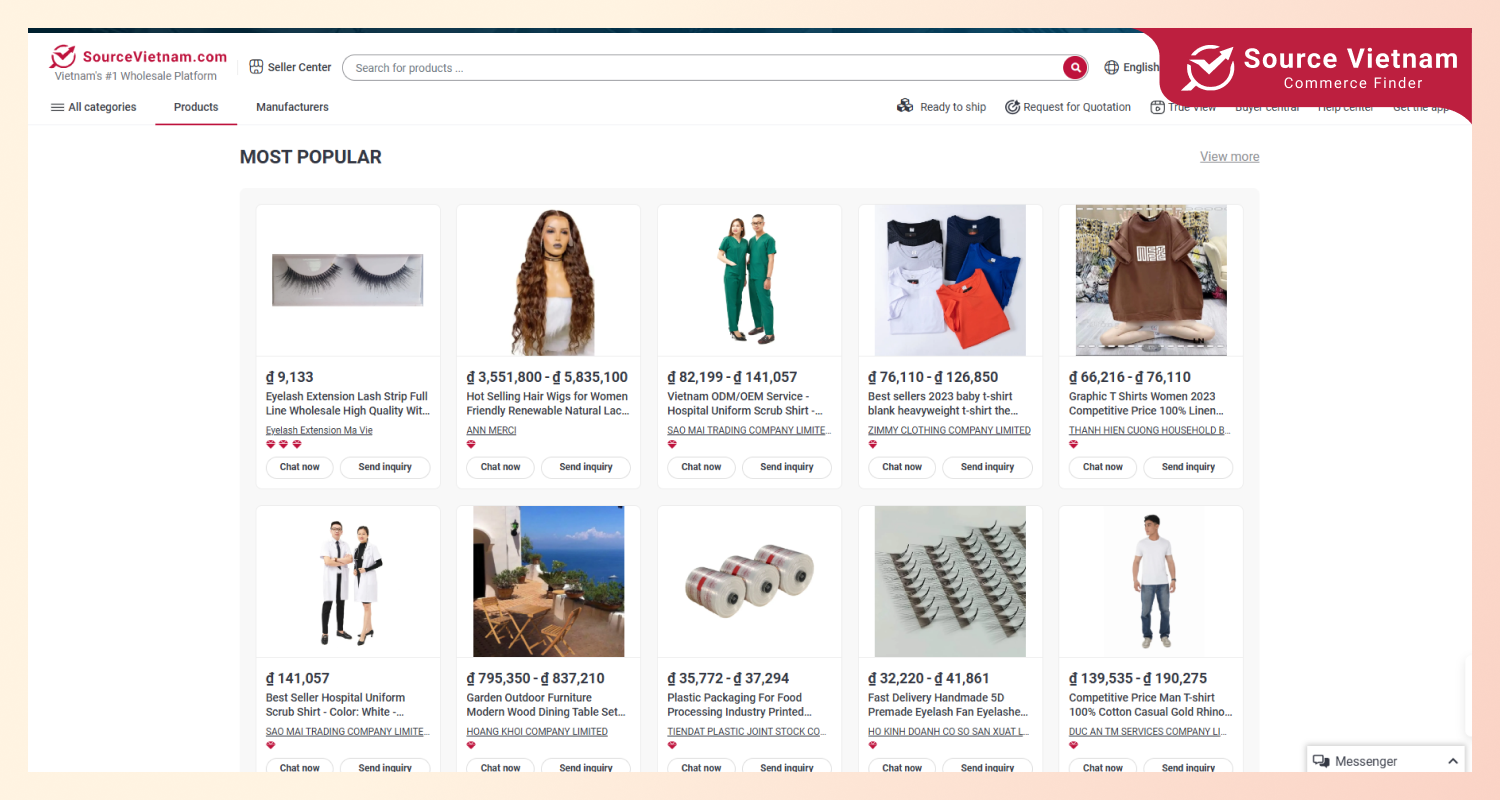Click the True View camera icon
Viewport: 1500px width, 800px height.
[x=1157, y=107]
